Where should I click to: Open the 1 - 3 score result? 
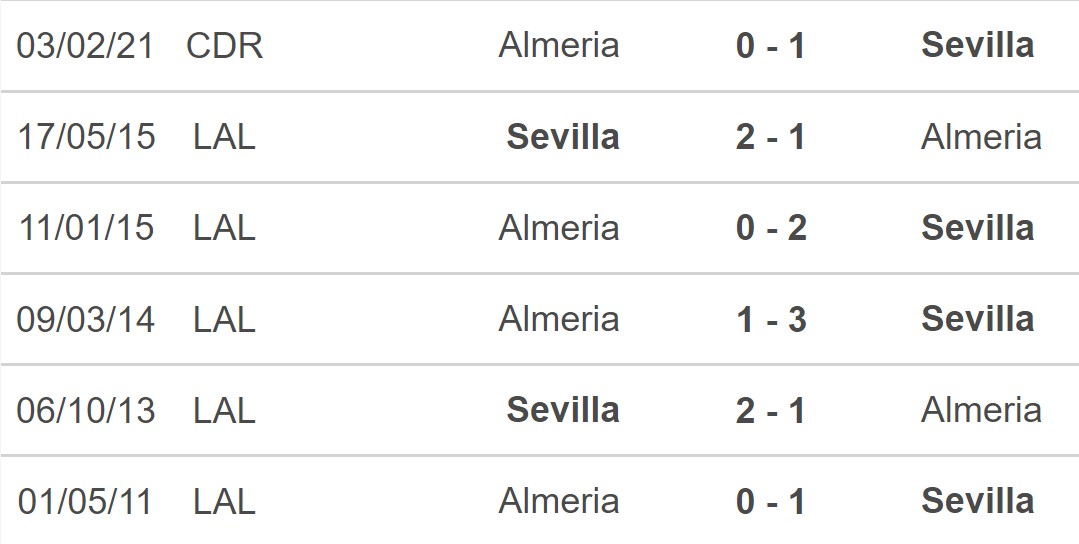coord(770,320)
